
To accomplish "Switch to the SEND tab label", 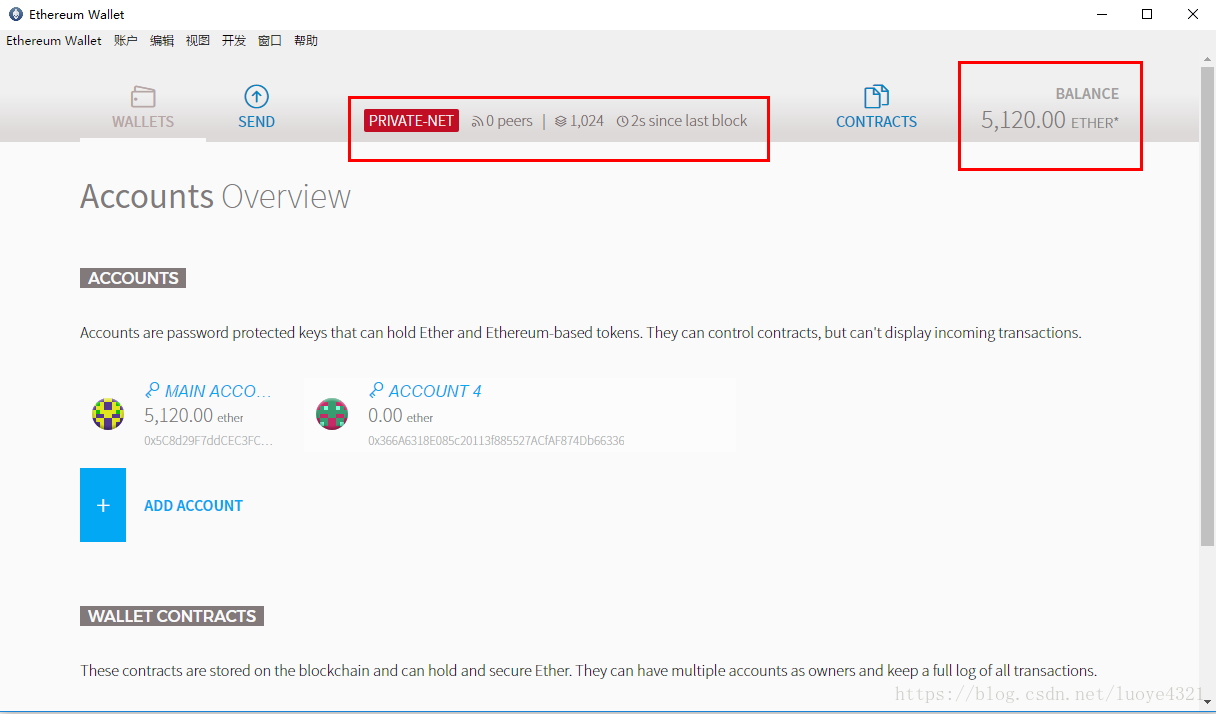I will [x=257, y=122].
